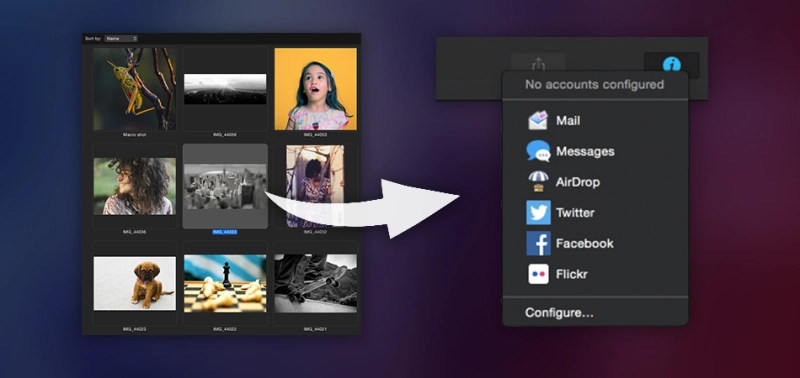The image size is (800, 378).
Task: Select the IMG_44056 panorama thumbnail
Action: [225, 89]
